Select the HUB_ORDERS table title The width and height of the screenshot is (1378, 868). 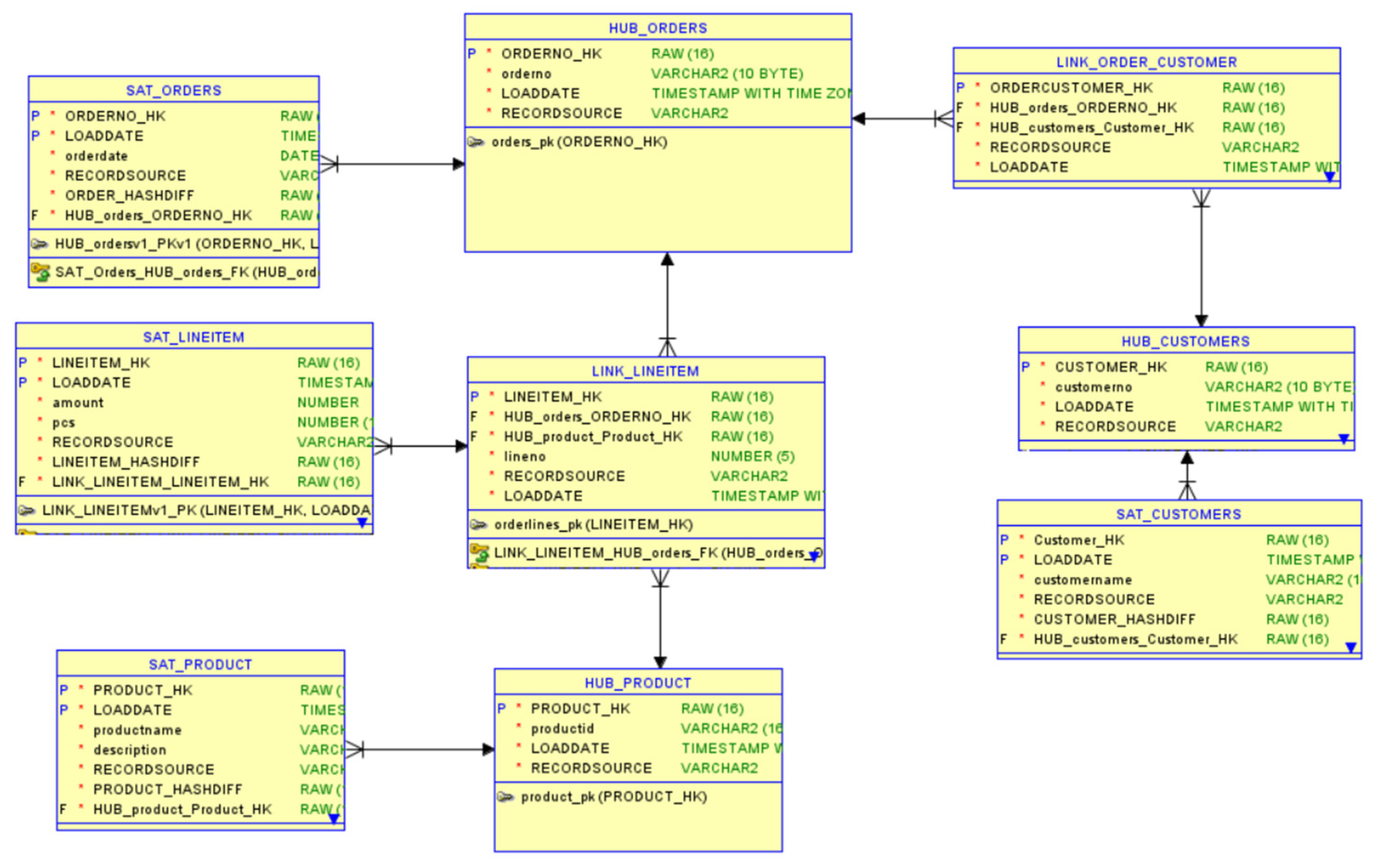tap(658, 28)
